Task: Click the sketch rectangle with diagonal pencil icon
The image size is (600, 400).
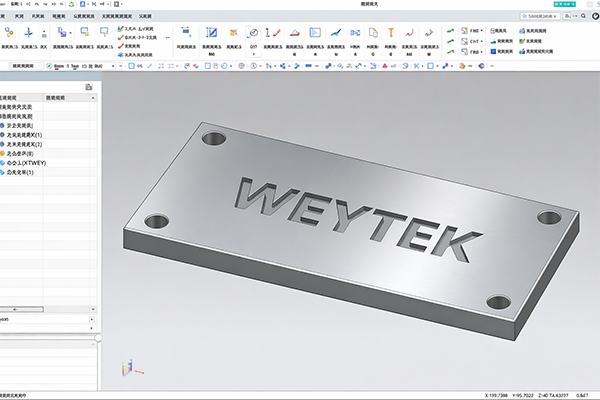Action: 211,33
